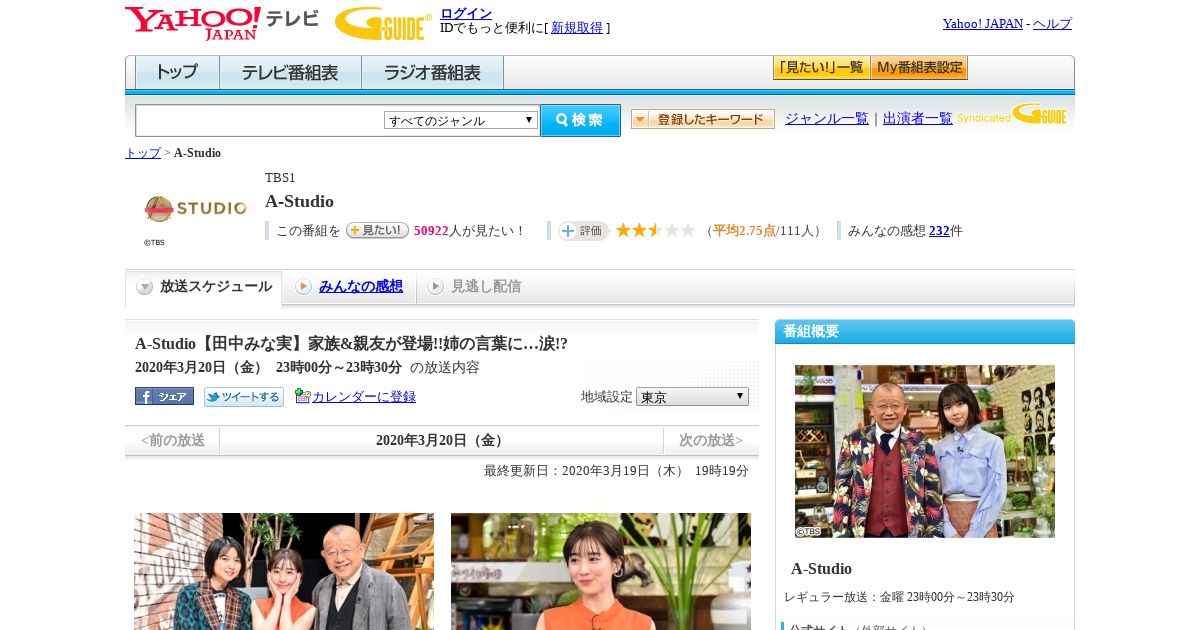Click the 検索 search button
The height and width of the screenshot is (630, 1200).
[x=580, y=120]
